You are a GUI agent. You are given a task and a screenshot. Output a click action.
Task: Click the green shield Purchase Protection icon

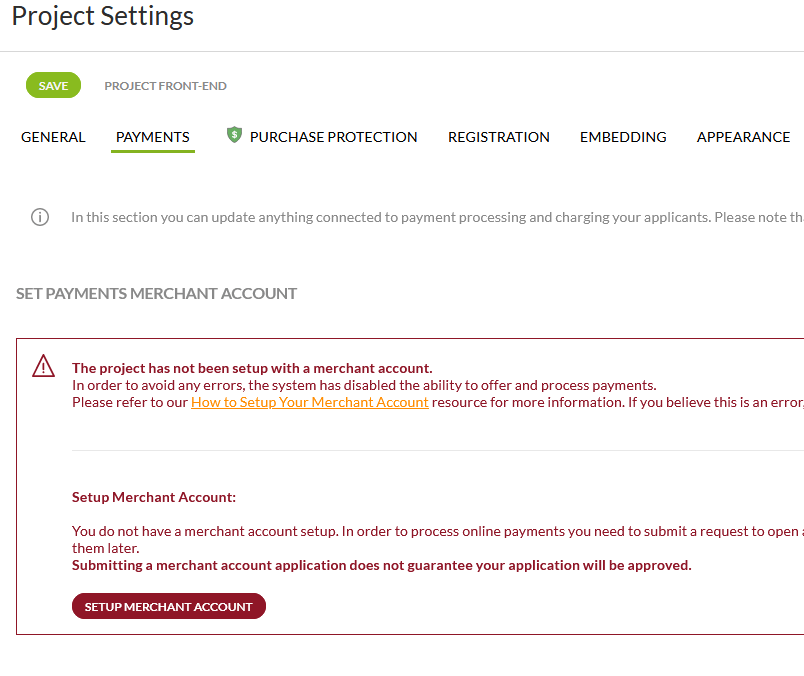click(x=234, y=135)
